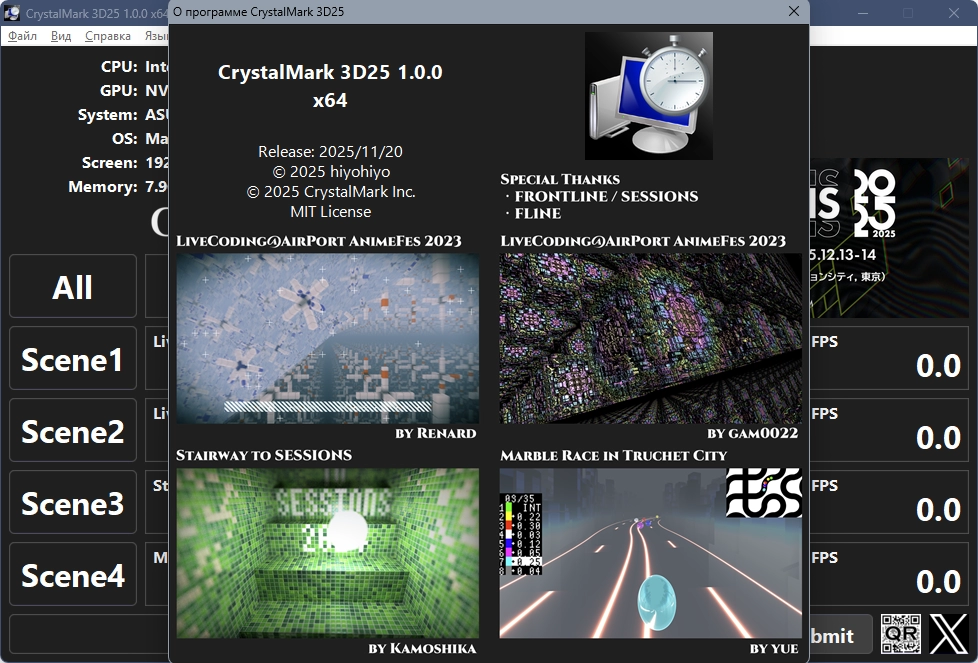
Task: Click the '© 2025 CrystalMark Inc.' text
Action: click(331, 191)
